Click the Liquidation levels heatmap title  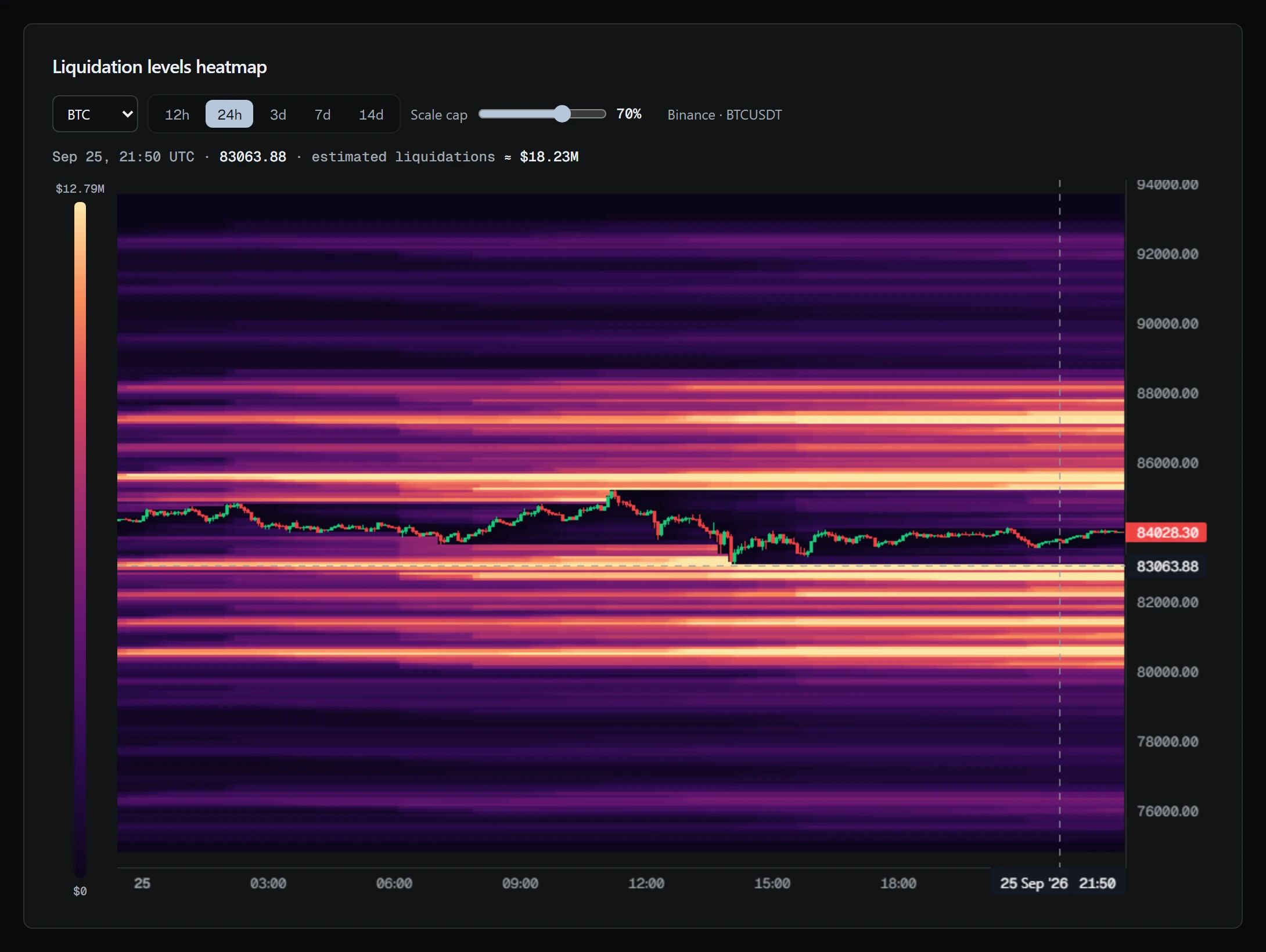point(160,67)
